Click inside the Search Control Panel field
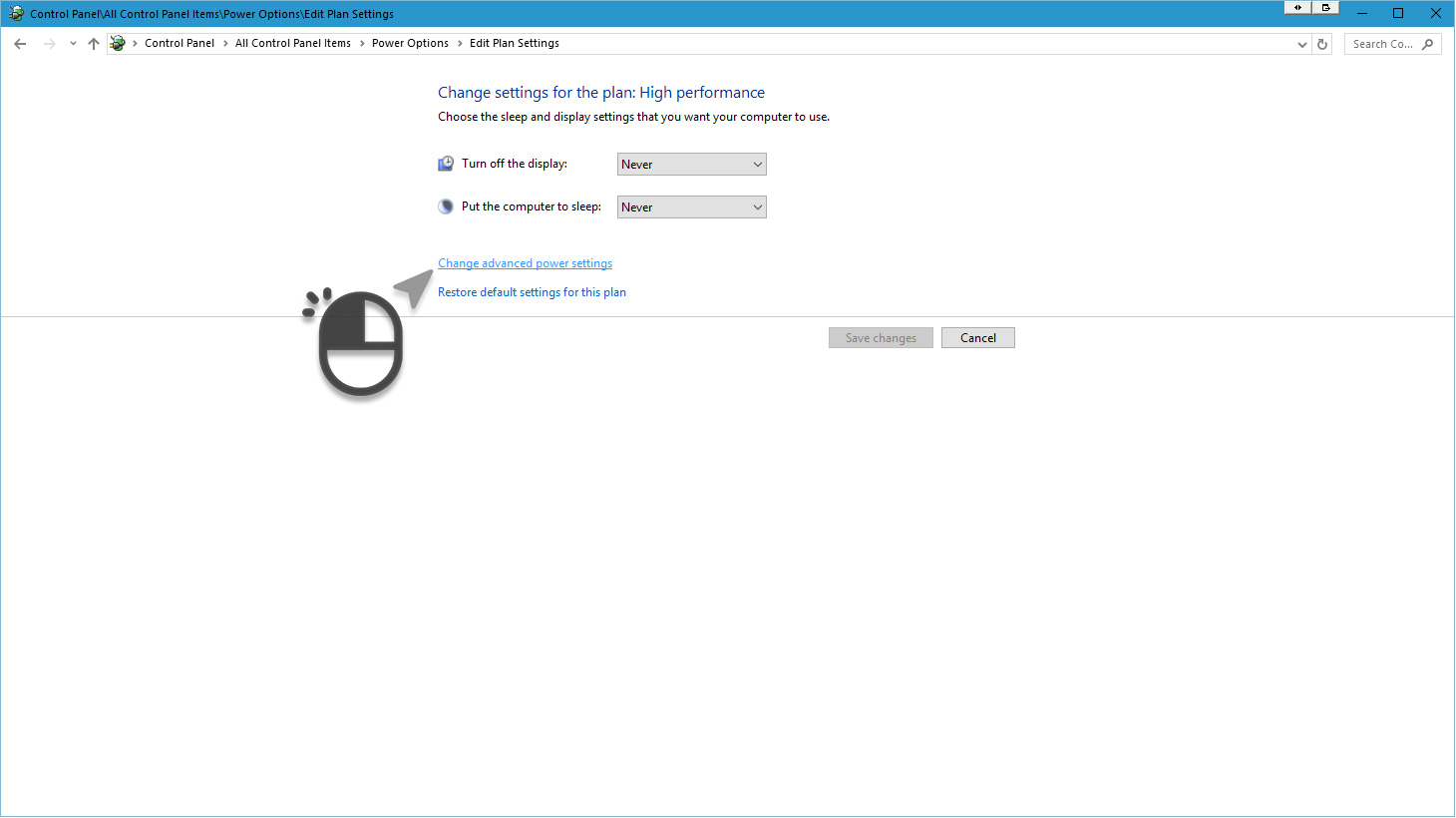This screenshot has width=1456, height=818. coord(1381,44)
